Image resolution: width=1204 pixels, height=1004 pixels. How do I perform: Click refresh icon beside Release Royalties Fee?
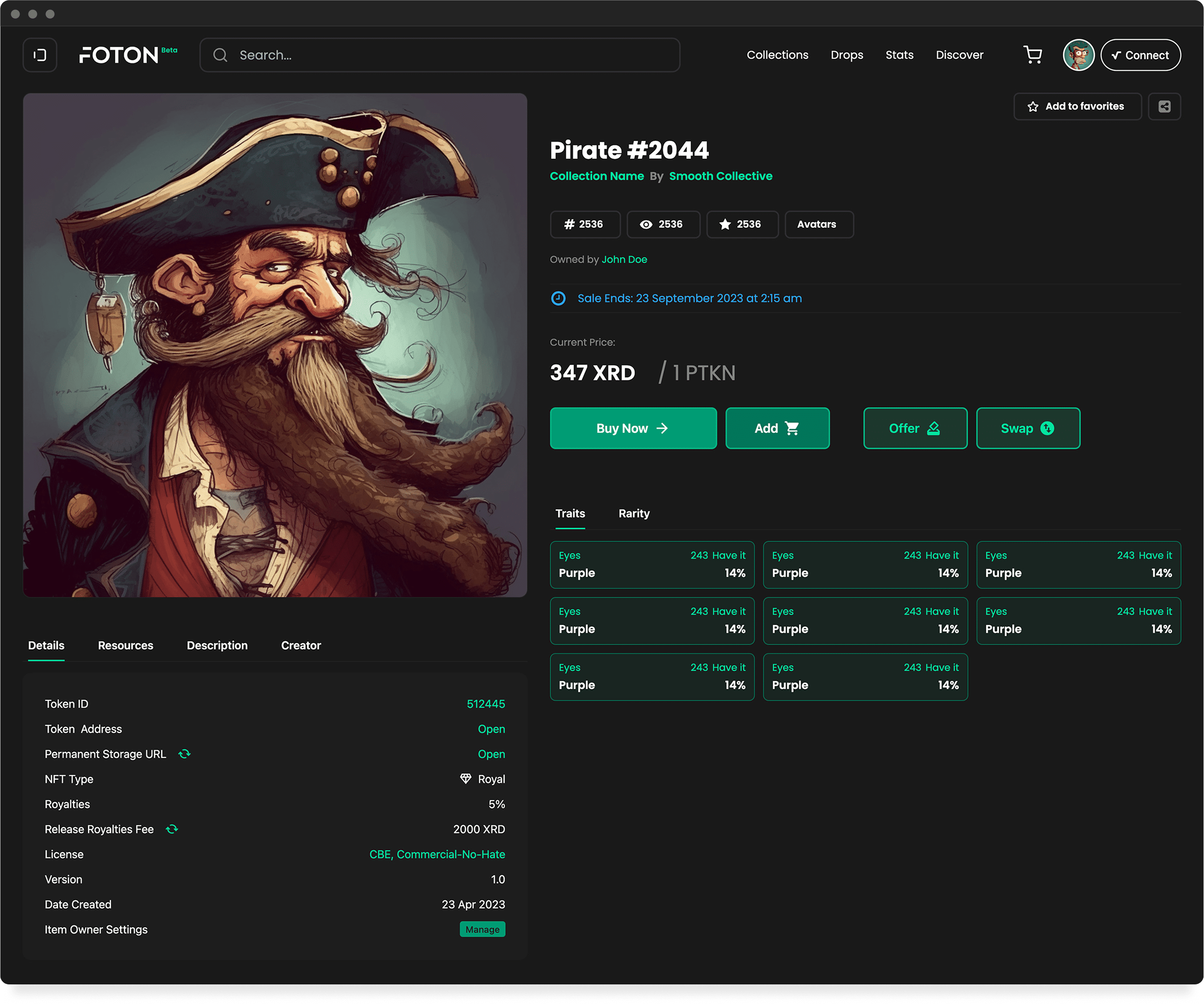pyautogui.click(x=172, y=829)
